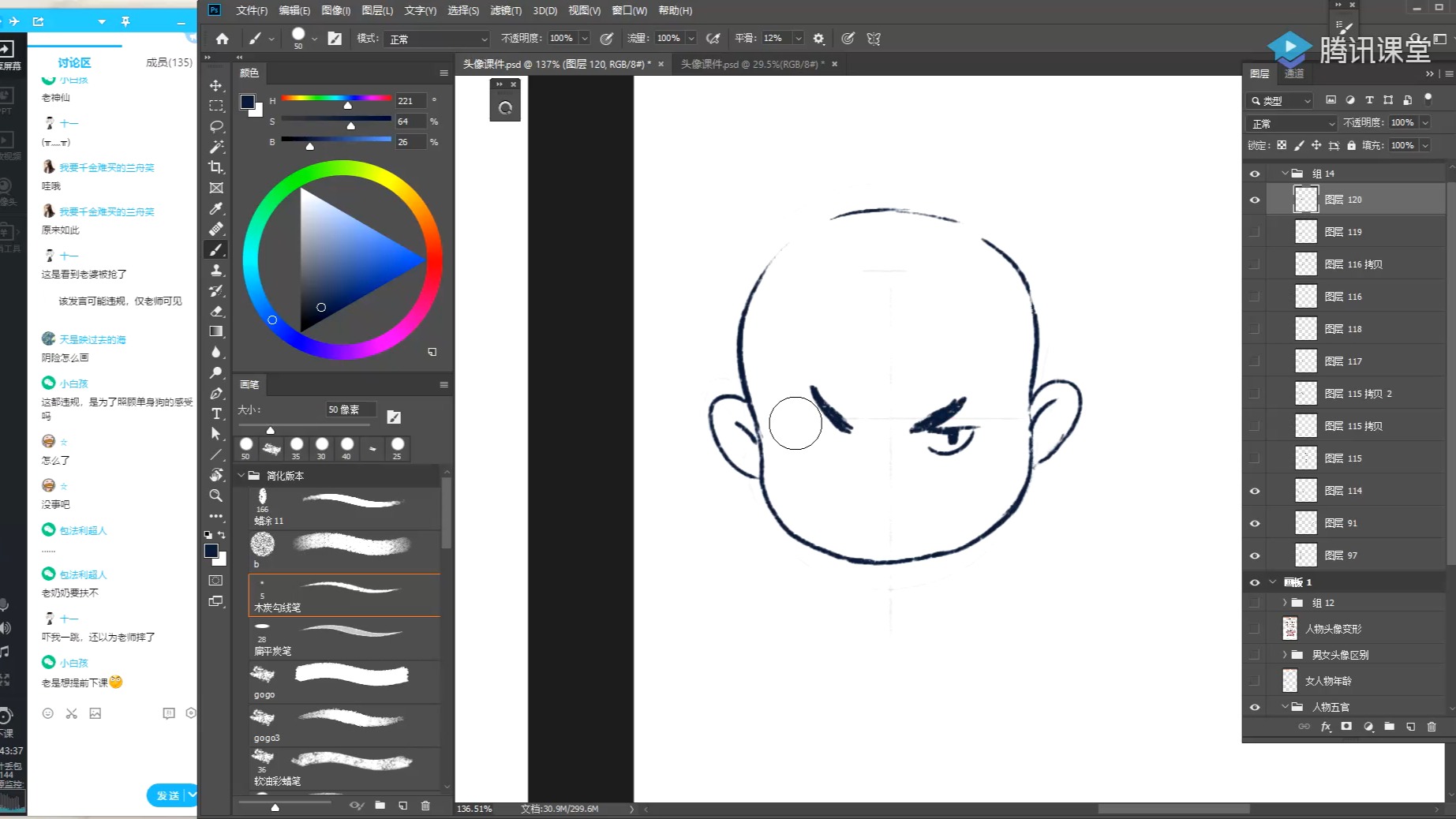Switch to document tab 头像课件.psd @ 29.5%

(753, 64)
